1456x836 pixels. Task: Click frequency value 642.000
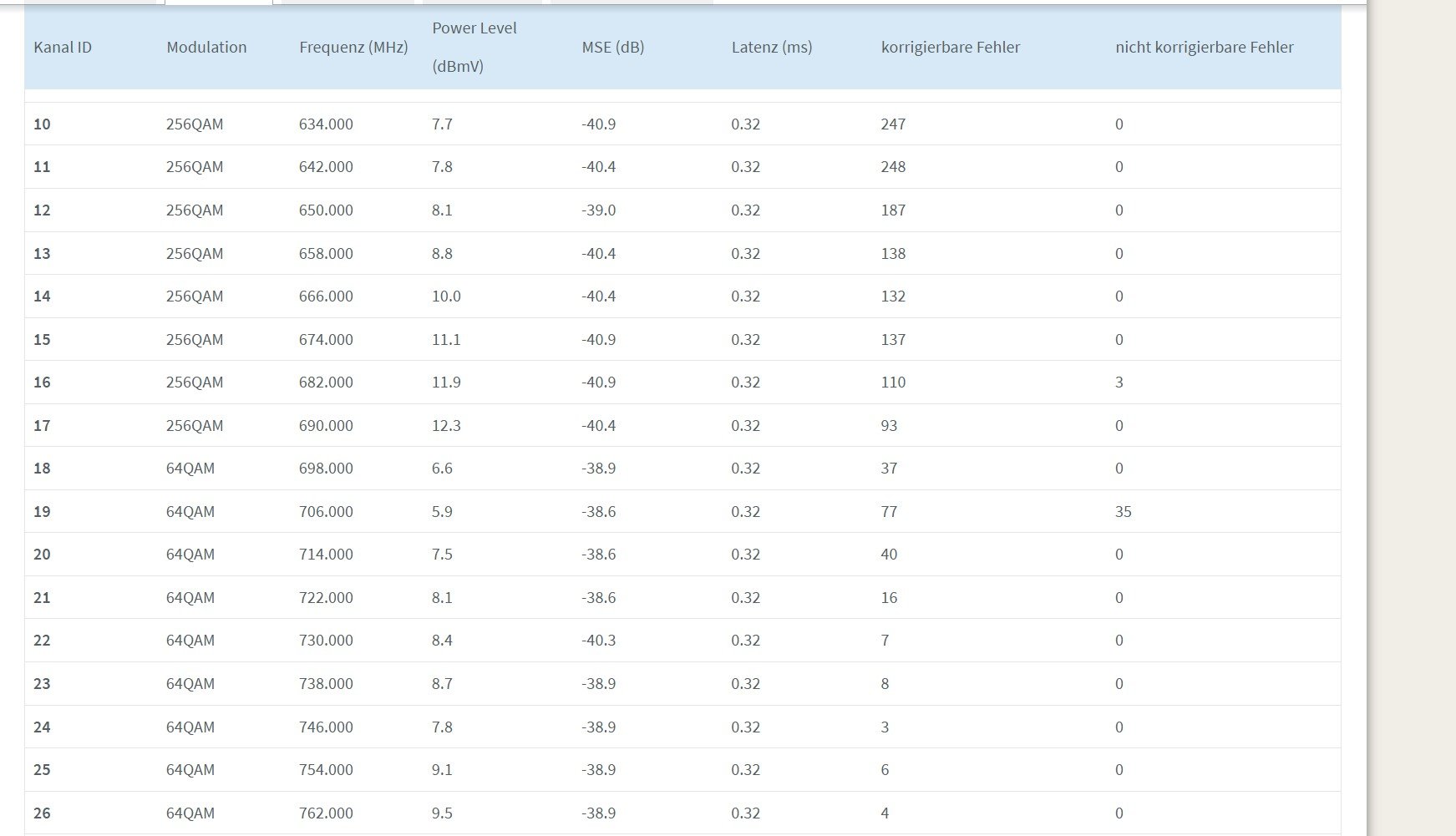(326, 167)
